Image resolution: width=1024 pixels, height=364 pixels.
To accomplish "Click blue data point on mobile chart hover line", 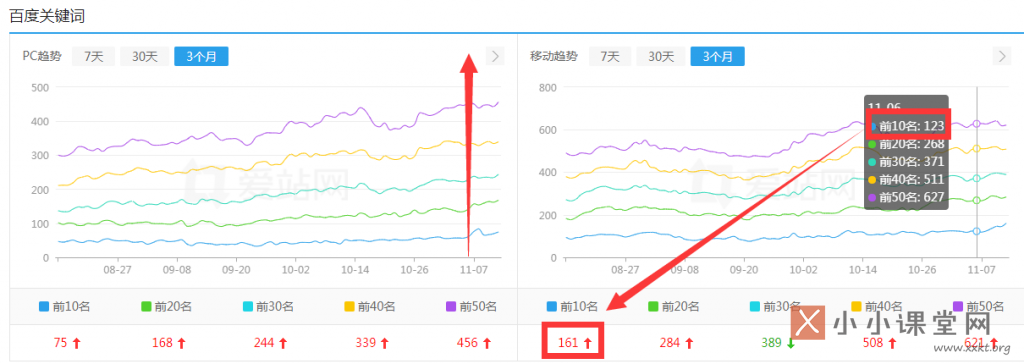I will [976, 231].
